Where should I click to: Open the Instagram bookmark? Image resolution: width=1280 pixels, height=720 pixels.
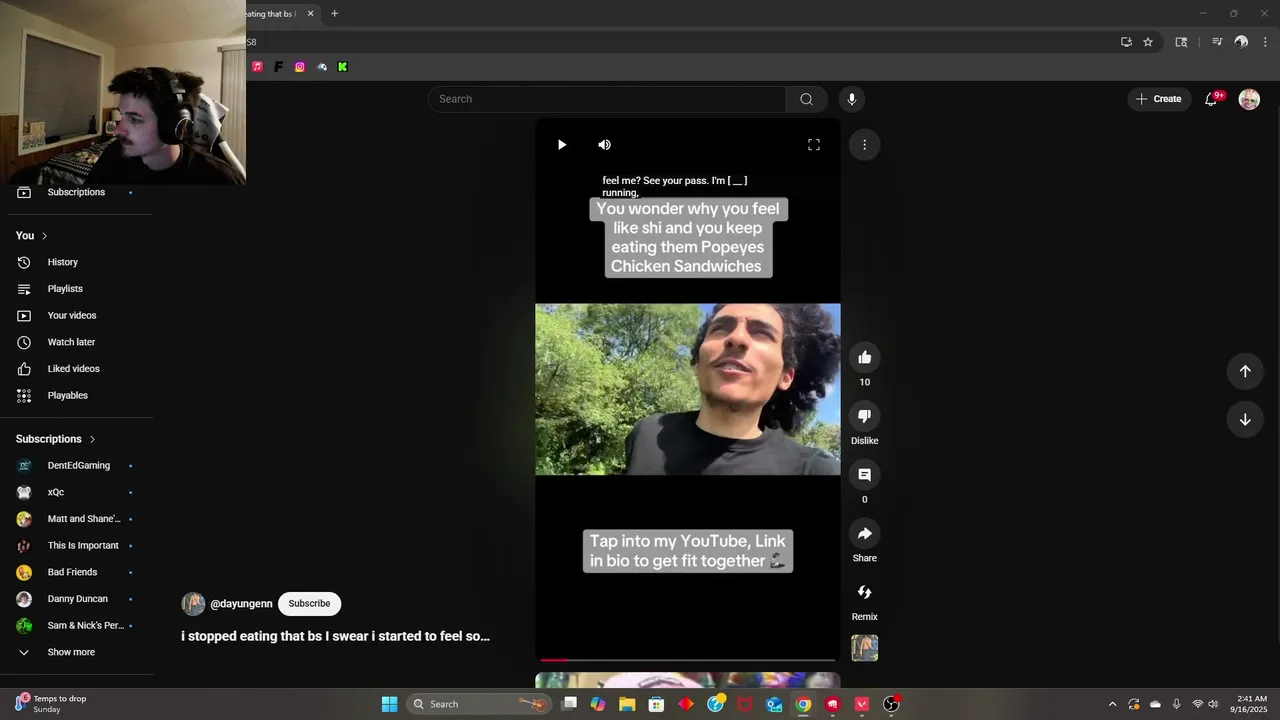(x=300, y=67)
